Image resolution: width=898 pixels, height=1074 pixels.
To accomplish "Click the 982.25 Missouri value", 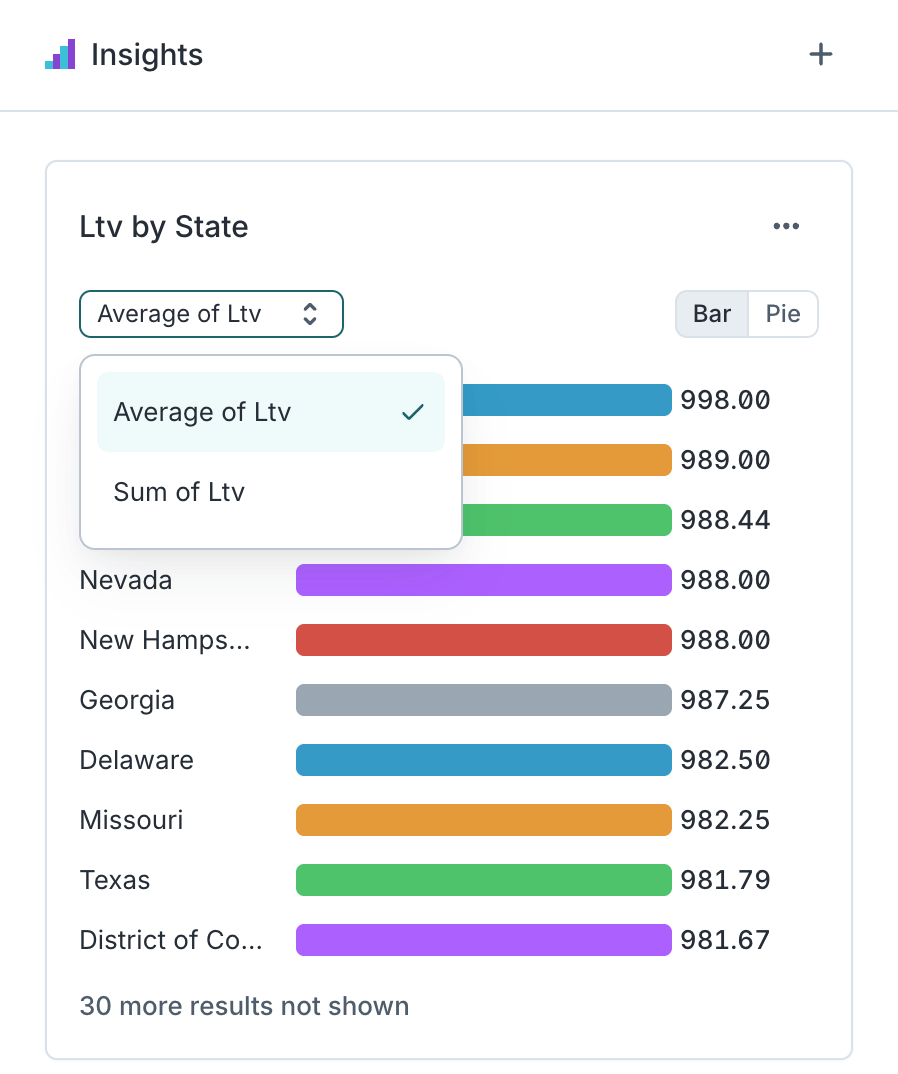I will point(725,820).
